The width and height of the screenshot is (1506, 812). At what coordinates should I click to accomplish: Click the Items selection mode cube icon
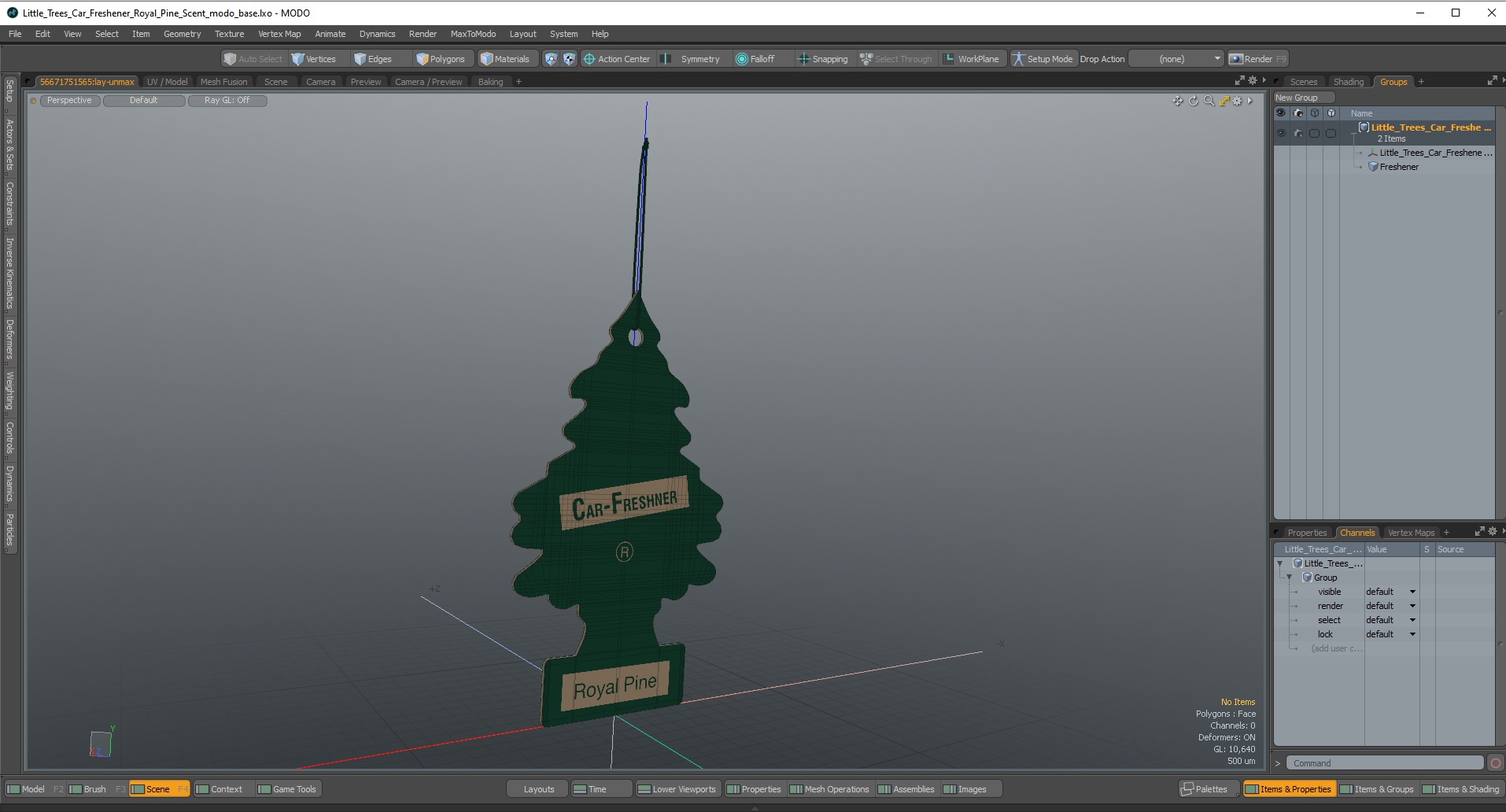tap(551, 59)
